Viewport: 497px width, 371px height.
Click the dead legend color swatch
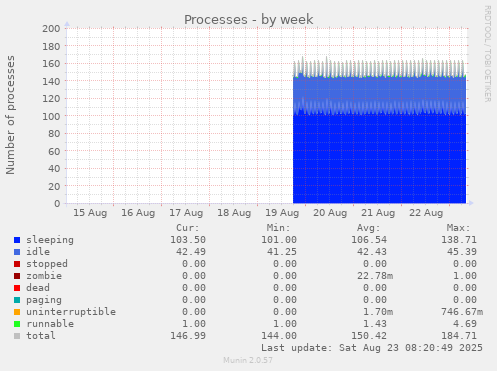[17, 288]
